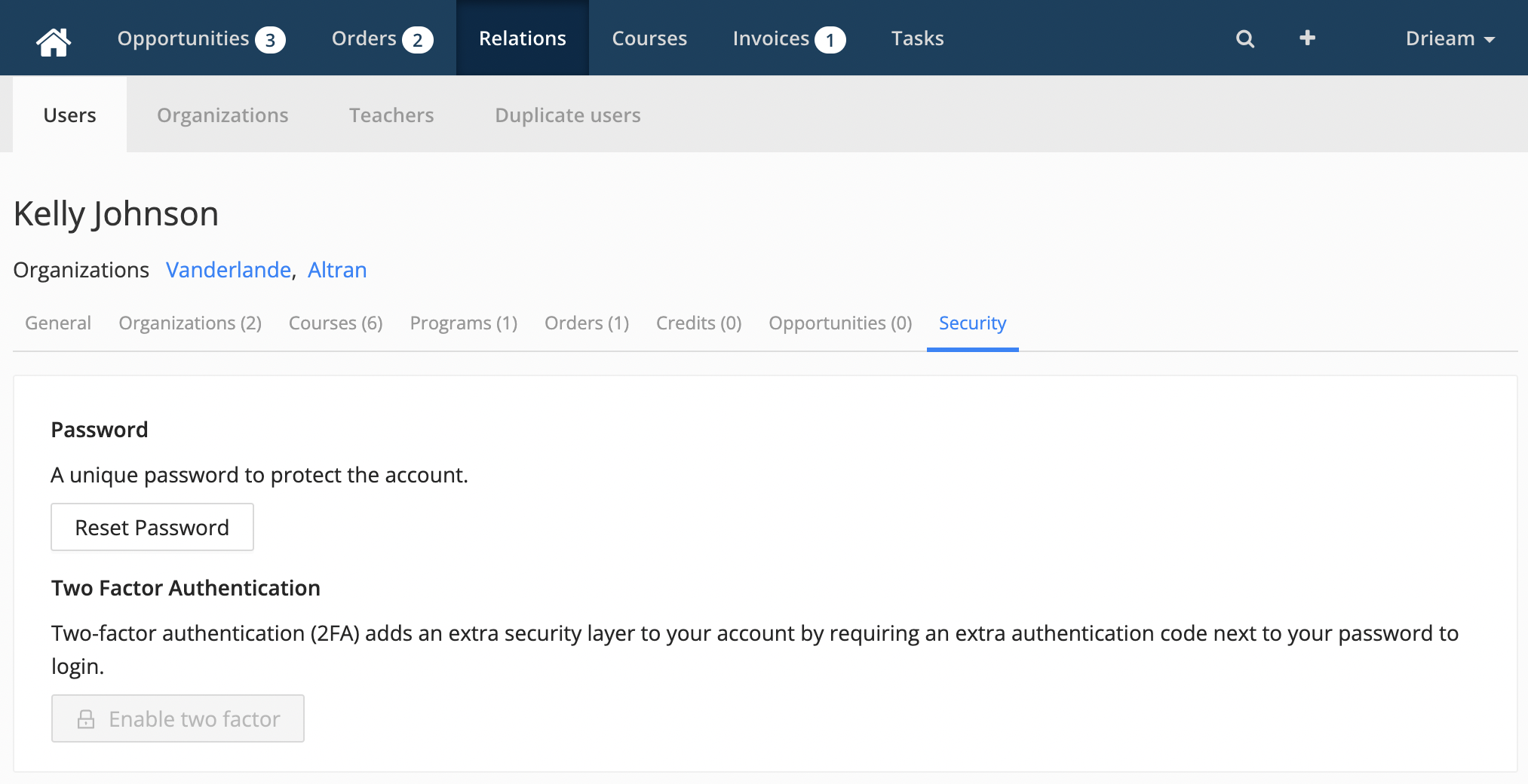Viewport: 1528px width, 784px height.
Task: Select the Programs (1) profile tab
Action: [x=464, y=323]
